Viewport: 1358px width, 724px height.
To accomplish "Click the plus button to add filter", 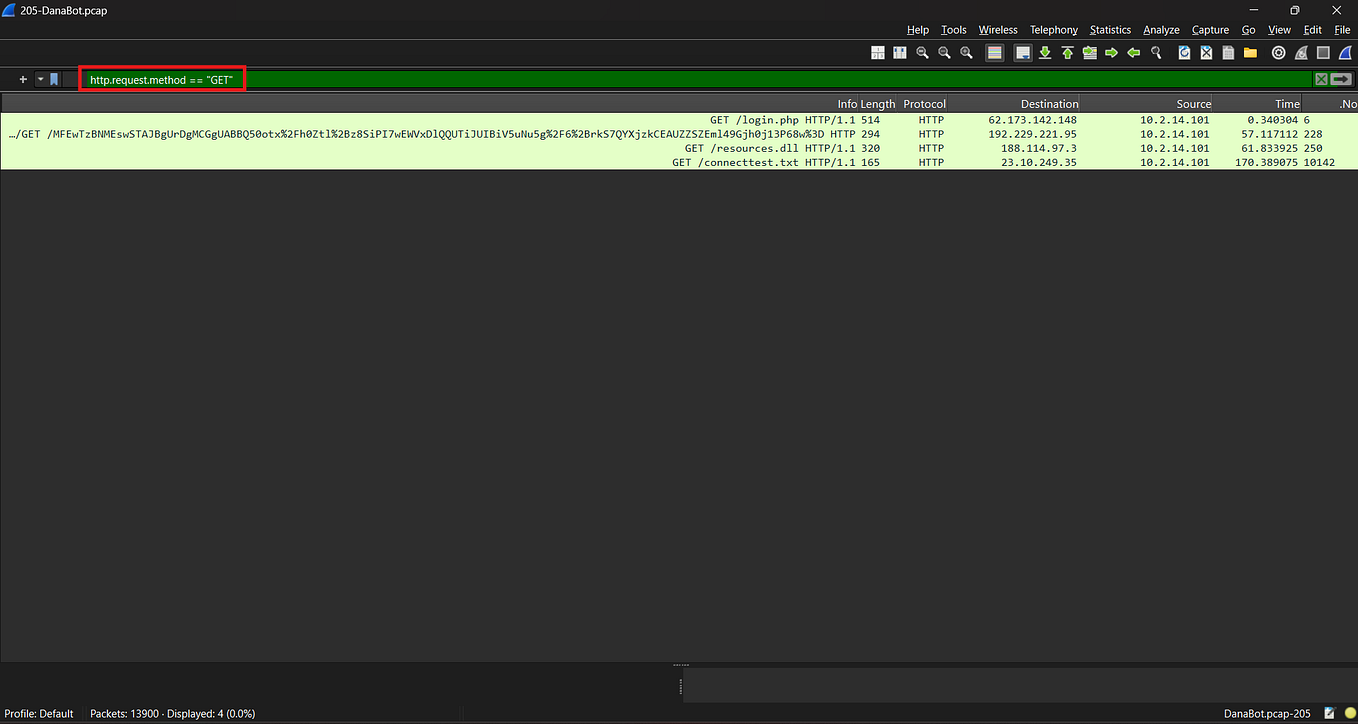I will [x=23, y=79].
